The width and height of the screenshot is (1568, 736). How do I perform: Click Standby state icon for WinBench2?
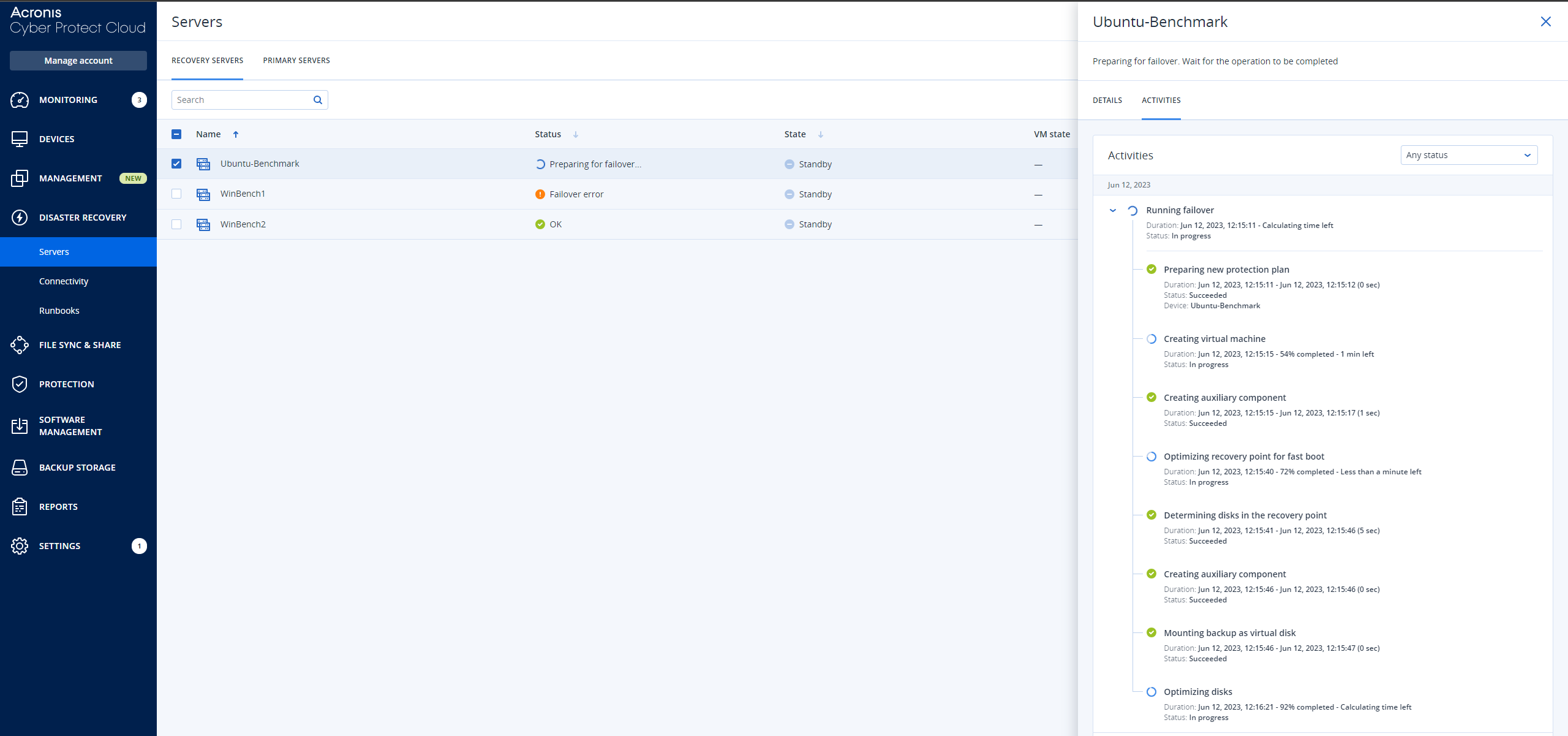coord(790,224)
